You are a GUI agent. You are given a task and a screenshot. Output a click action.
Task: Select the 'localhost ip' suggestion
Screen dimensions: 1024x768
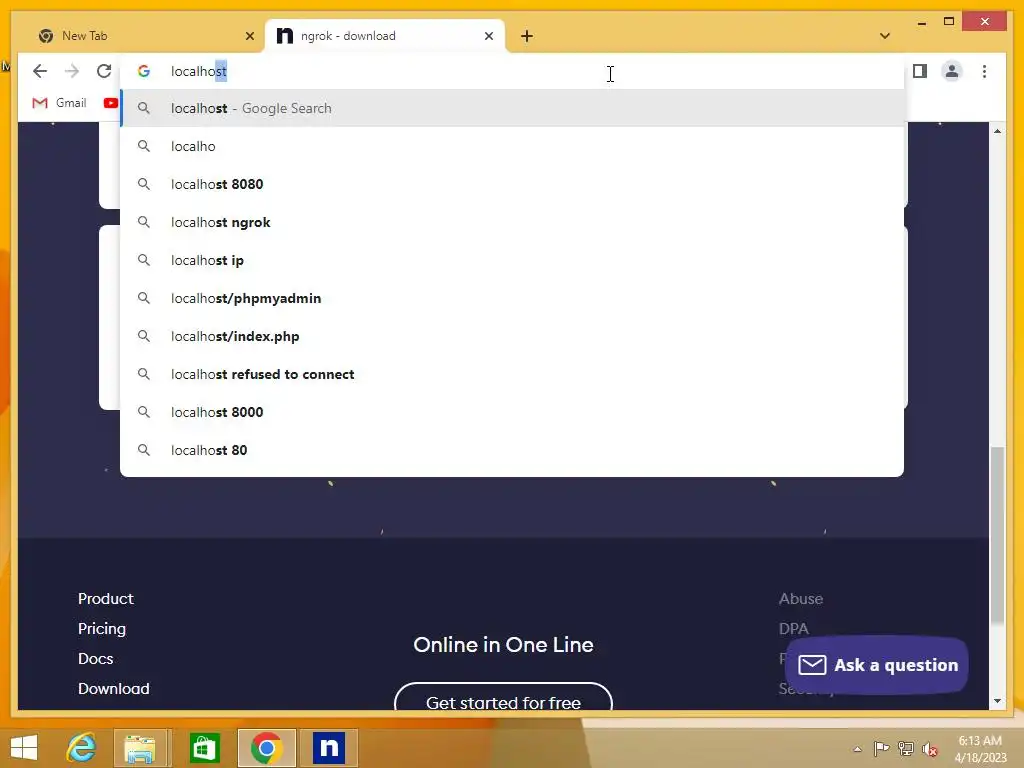[512, 260]
